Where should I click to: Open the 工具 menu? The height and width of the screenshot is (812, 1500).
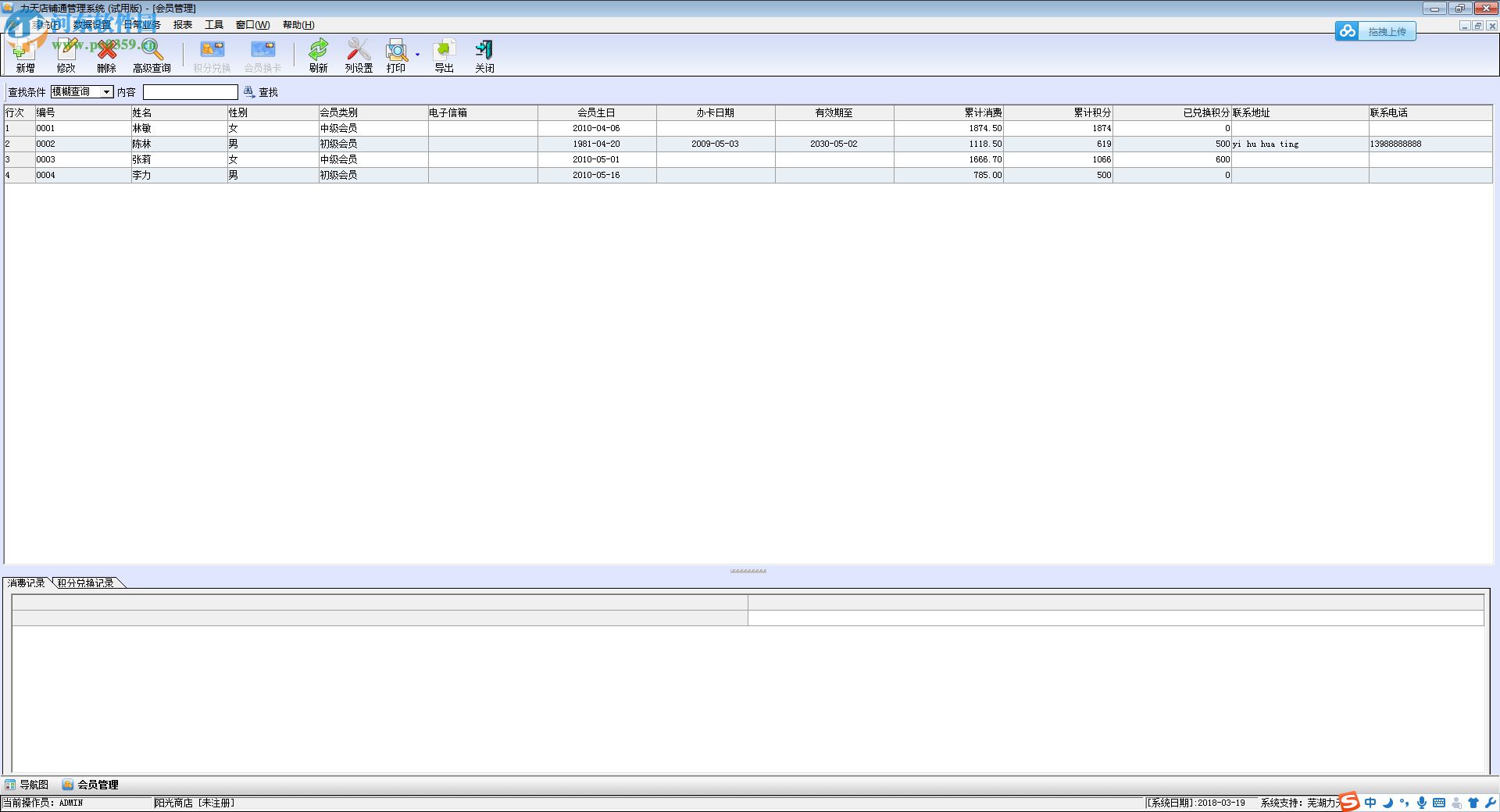click(214, 25)
